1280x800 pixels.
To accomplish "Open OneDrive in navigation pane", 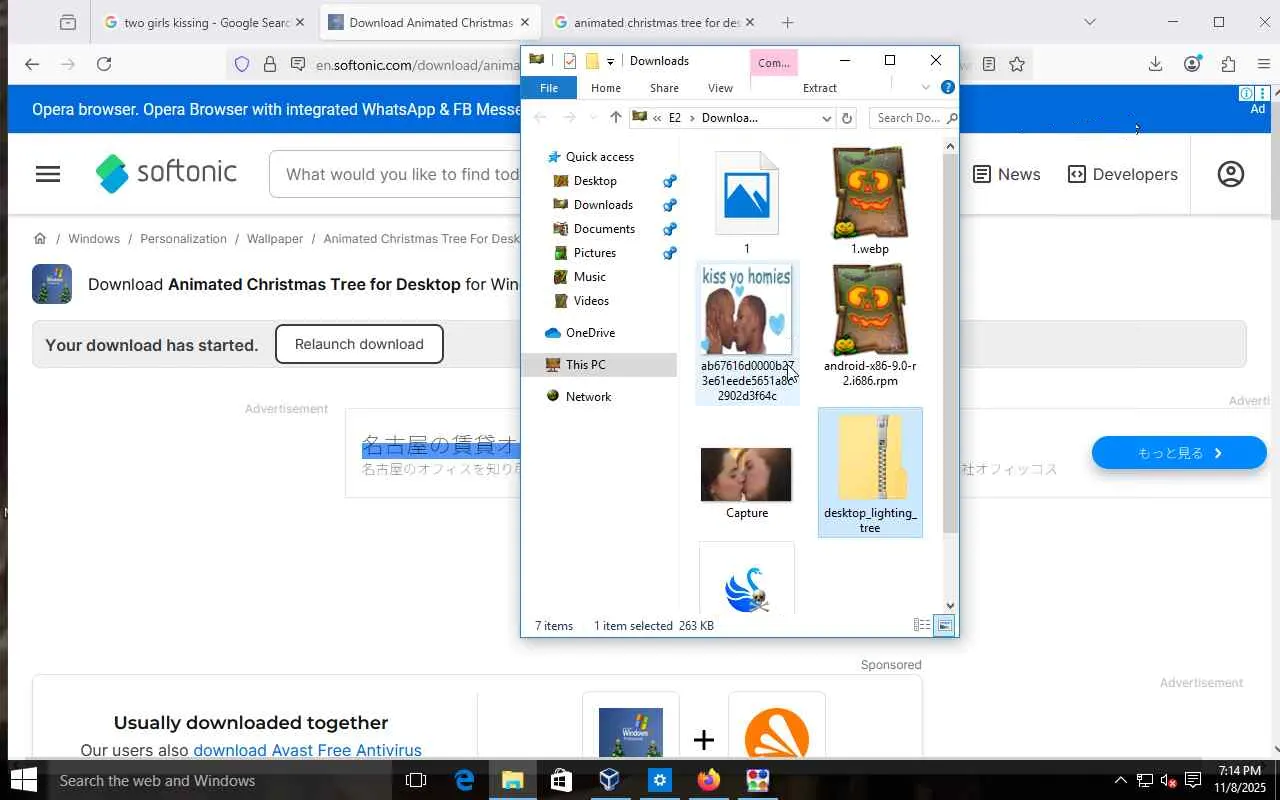I will tap(590, 333).
